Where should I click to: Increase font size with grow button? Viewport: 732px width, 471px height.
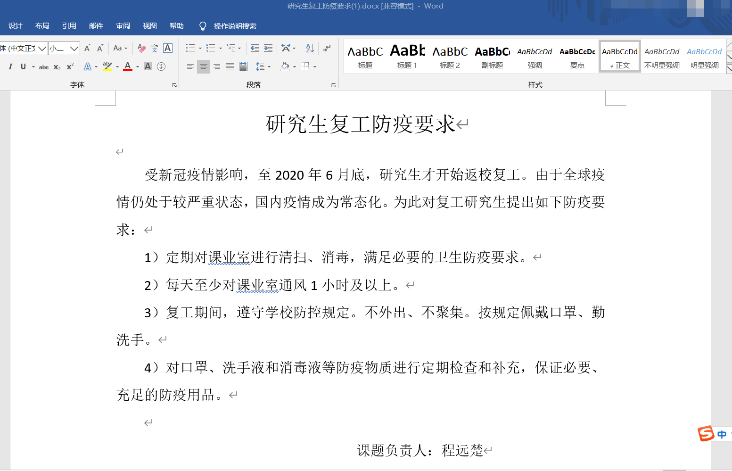87,48
